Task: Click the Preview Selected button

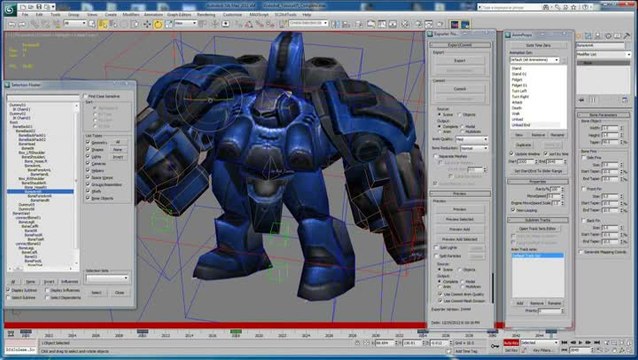Action: click(x=459, y=219)
